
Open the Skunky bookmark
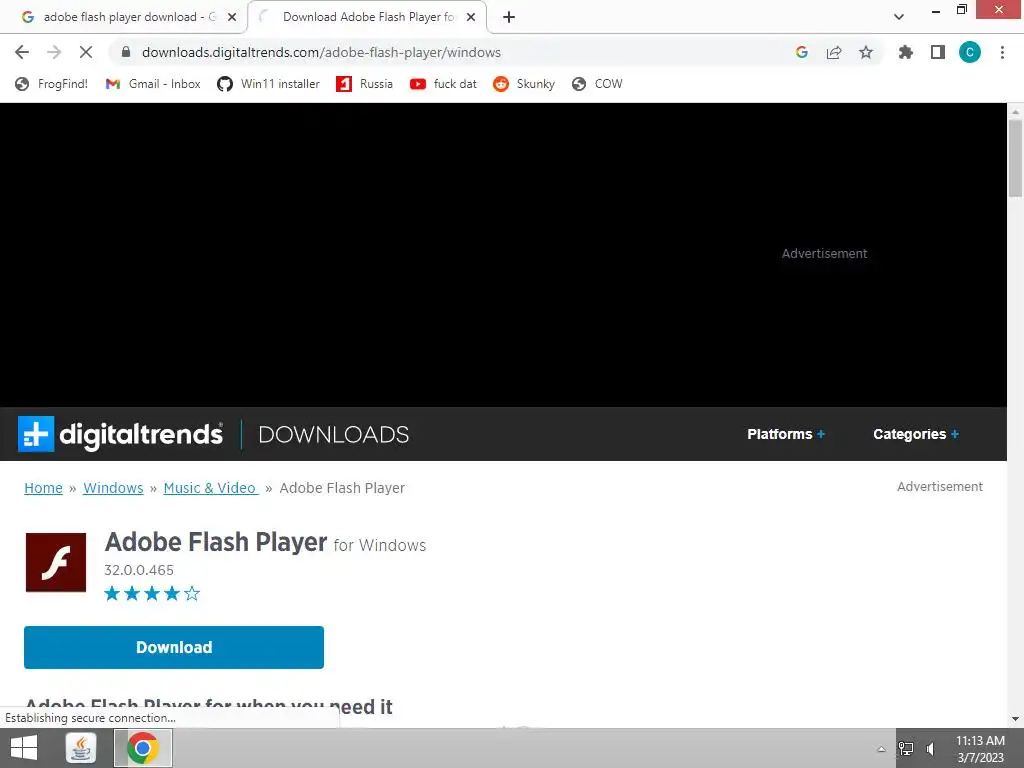524,84
